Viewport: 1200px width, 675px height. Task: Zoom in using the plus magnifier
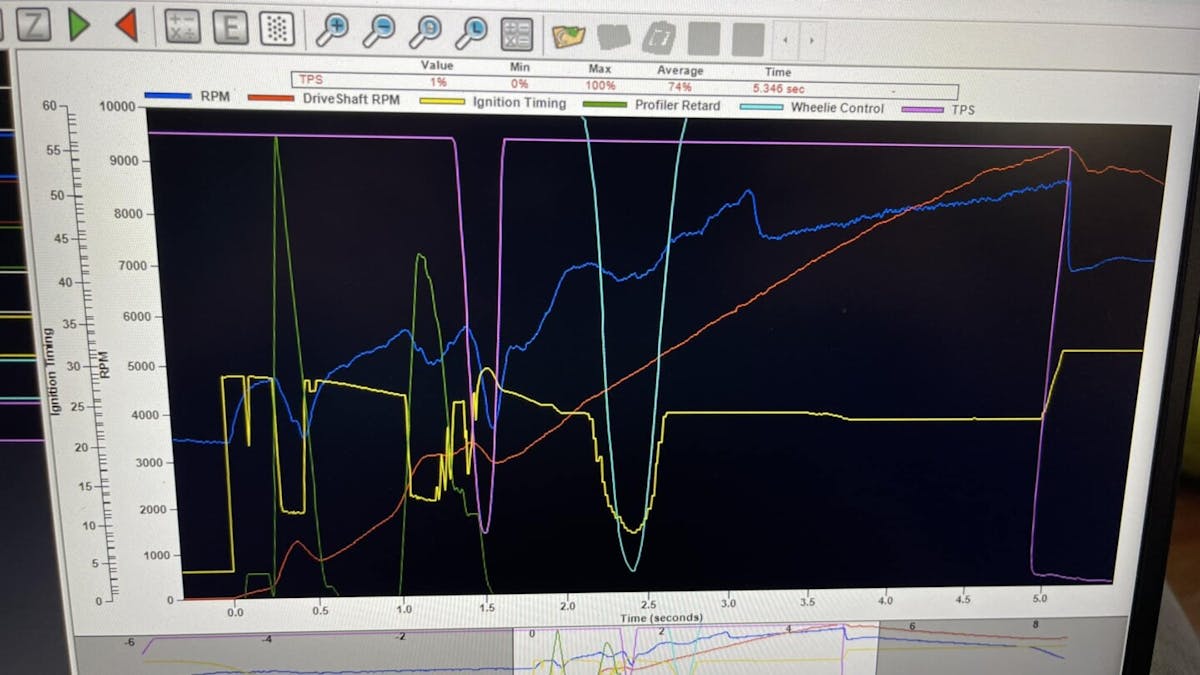pos(335,28)
